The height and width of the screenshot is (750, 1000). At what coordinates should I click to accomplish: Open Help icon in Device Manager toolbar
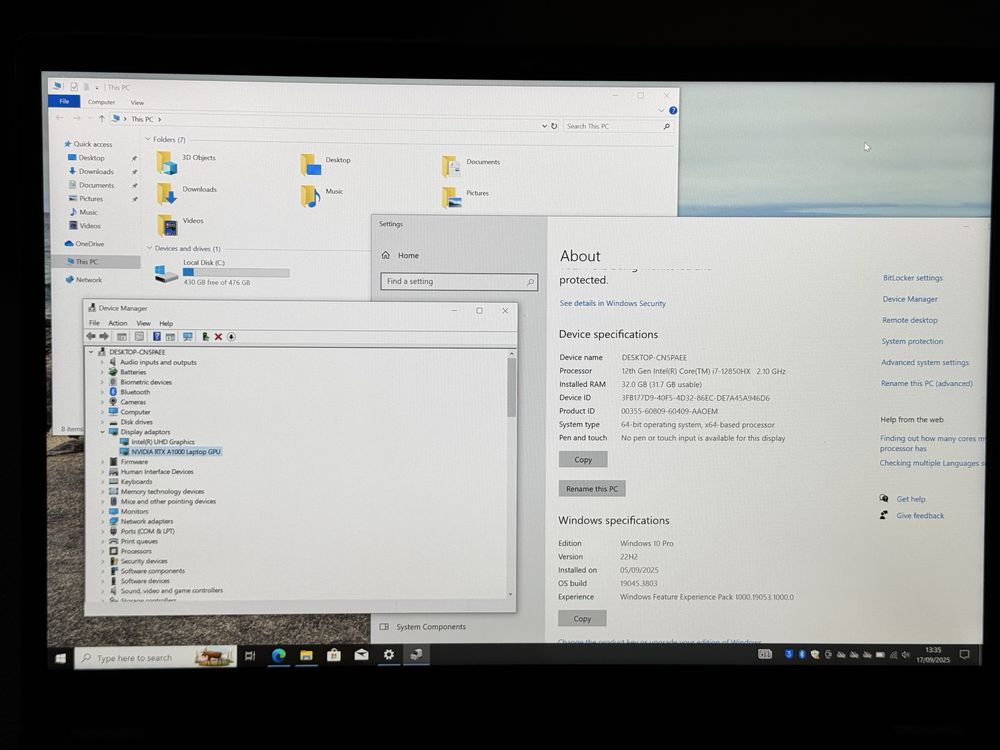click(x=156, y=337)
